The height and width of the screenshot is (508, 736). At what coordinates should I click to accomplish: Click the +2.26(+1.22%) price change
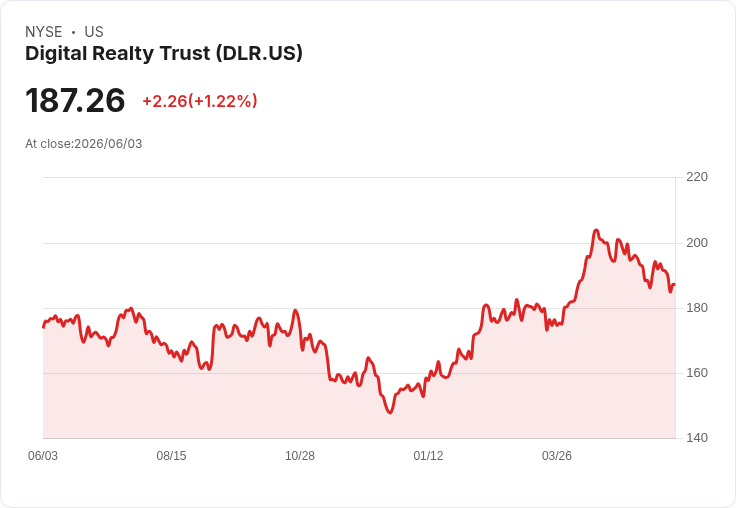click(200, 101)
